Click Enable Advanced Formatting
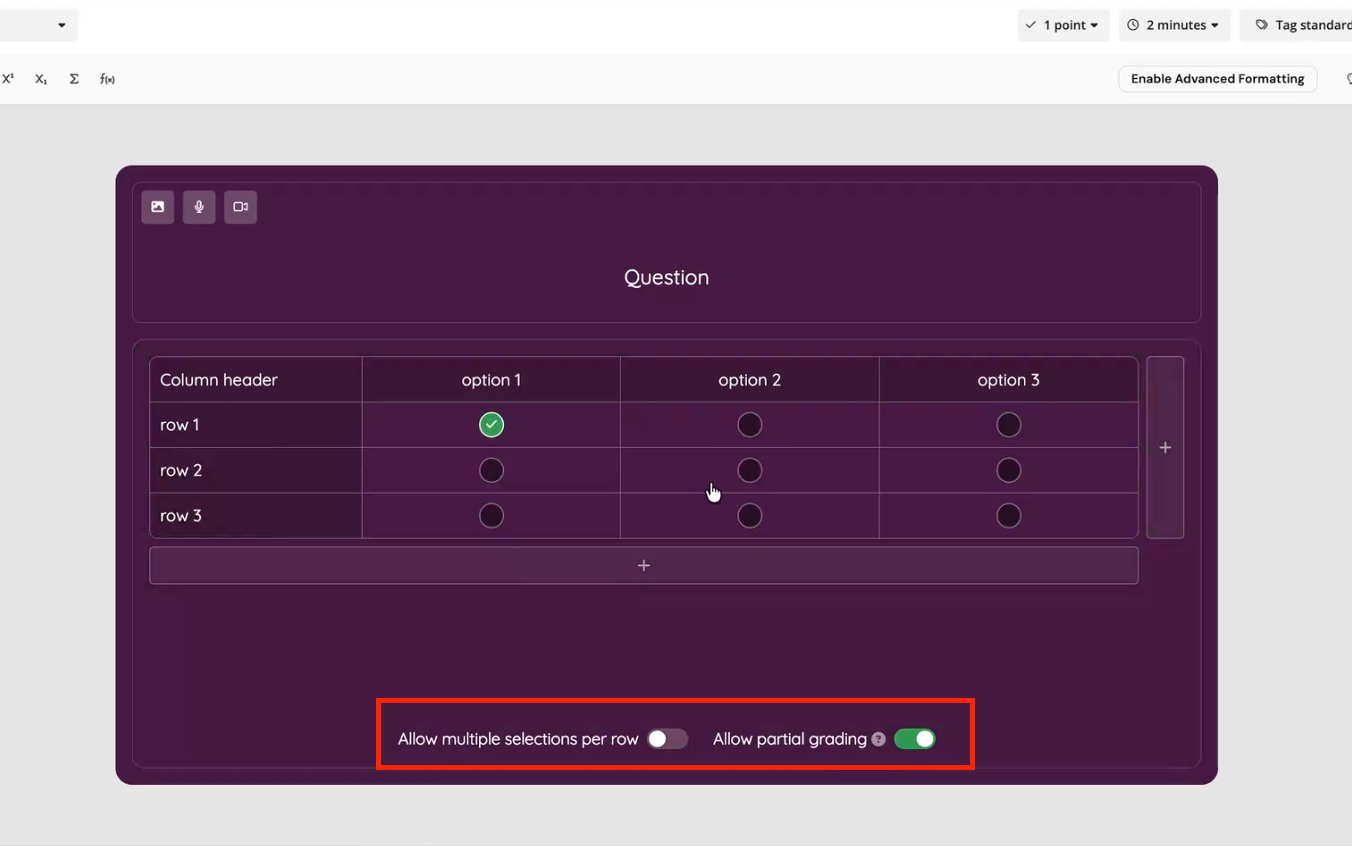The height and width of the screenshot is (846, 1352). coord(1217,79)
